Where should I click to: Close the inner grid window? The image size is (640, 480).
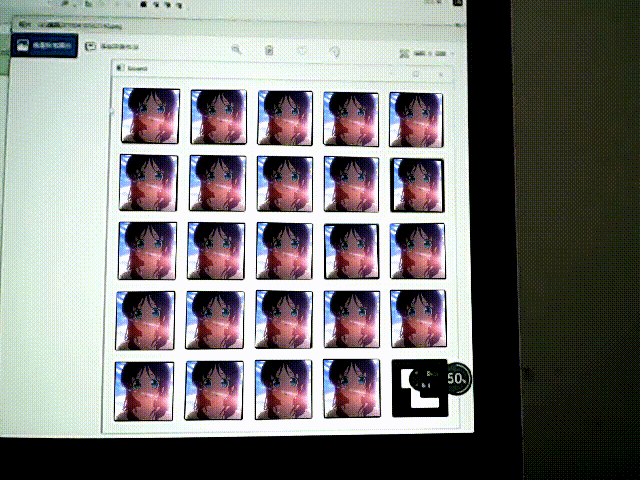pyautogui.click(x=441, y=75)
